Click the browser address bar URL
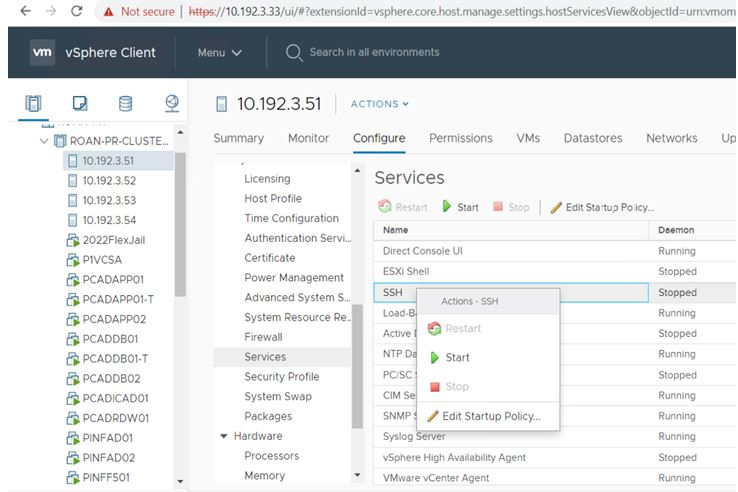 [461, 11]
